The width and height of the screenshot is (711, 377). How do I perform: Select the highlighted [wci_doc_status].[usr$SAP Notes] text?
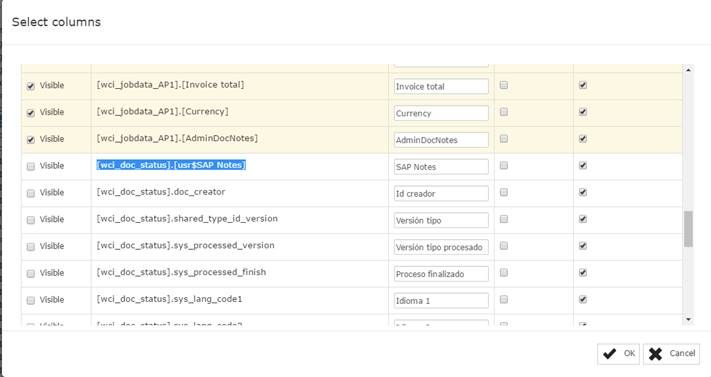(171, 165)
